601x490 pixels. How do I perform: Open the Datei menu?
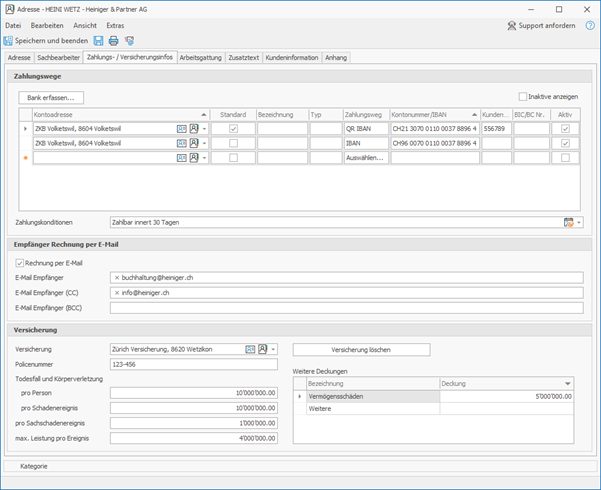tap(13, 26)
